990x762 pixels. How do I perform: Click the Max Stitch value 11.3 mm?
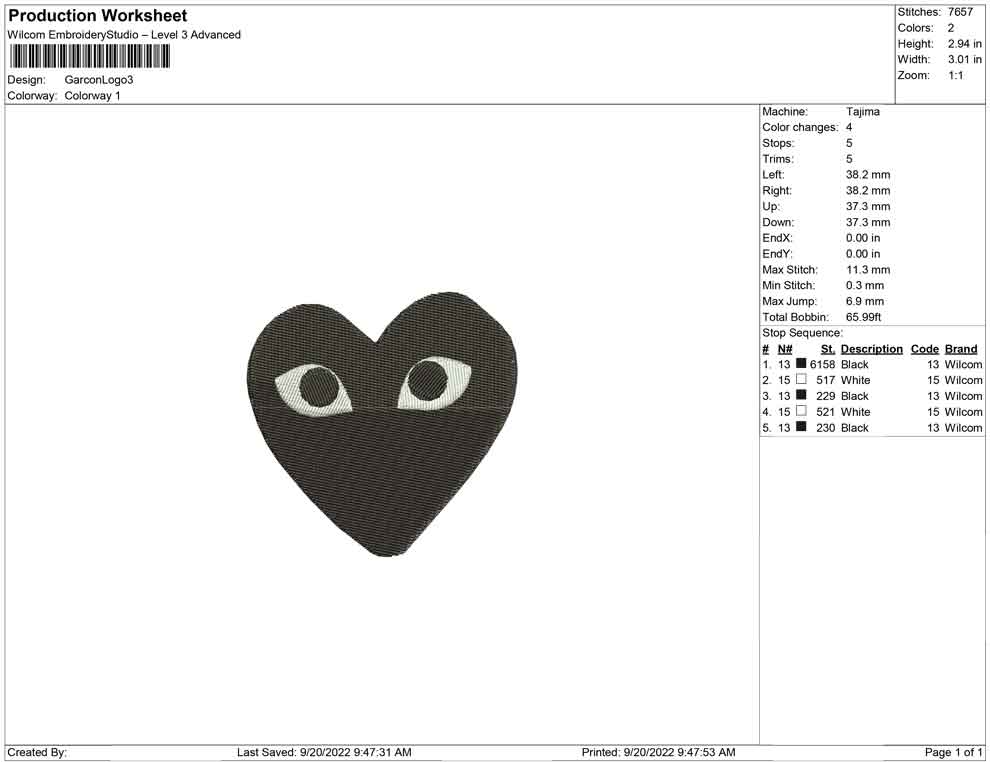pos(868,270)
